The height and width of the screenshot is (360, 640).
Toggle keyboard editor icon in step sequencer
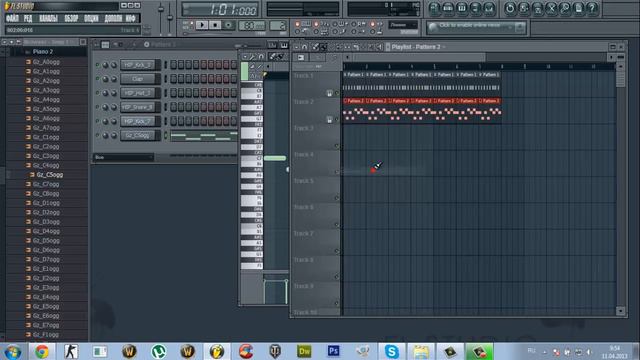[284, 45]
